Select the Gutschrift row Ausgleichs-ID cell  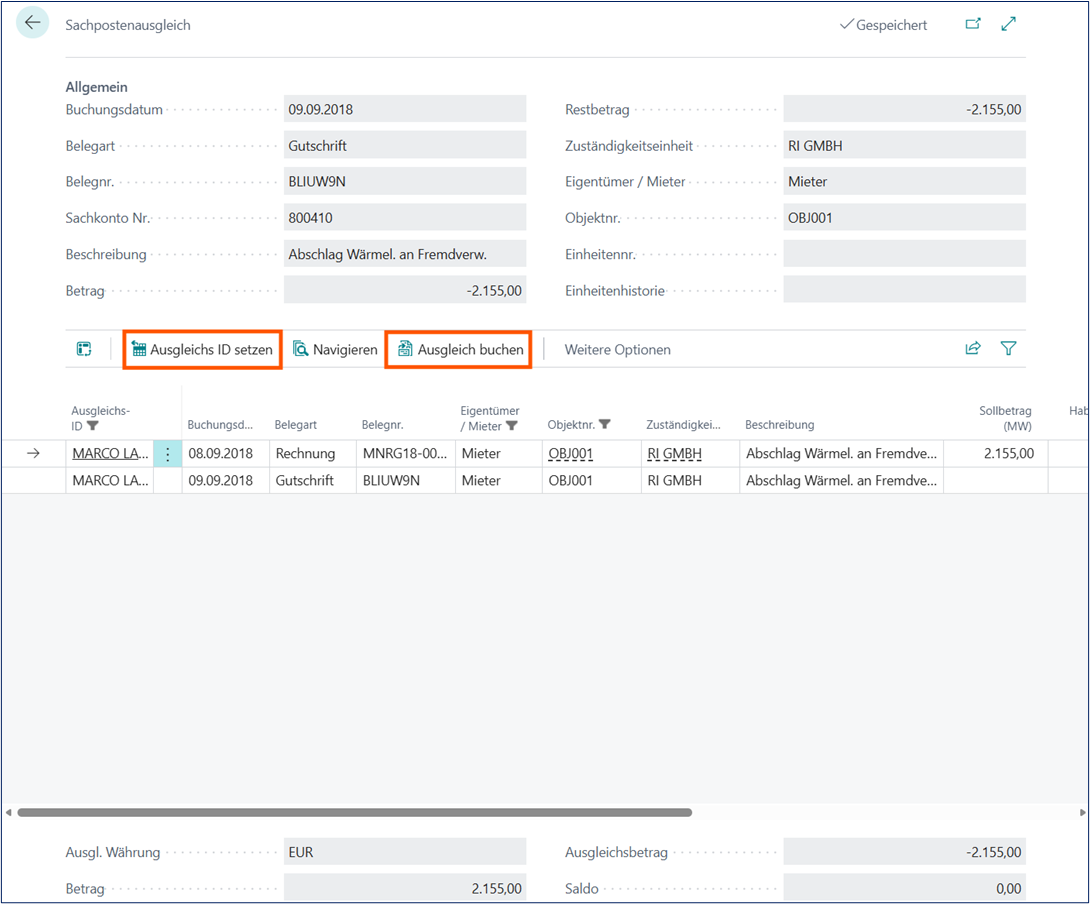(109, 481)
